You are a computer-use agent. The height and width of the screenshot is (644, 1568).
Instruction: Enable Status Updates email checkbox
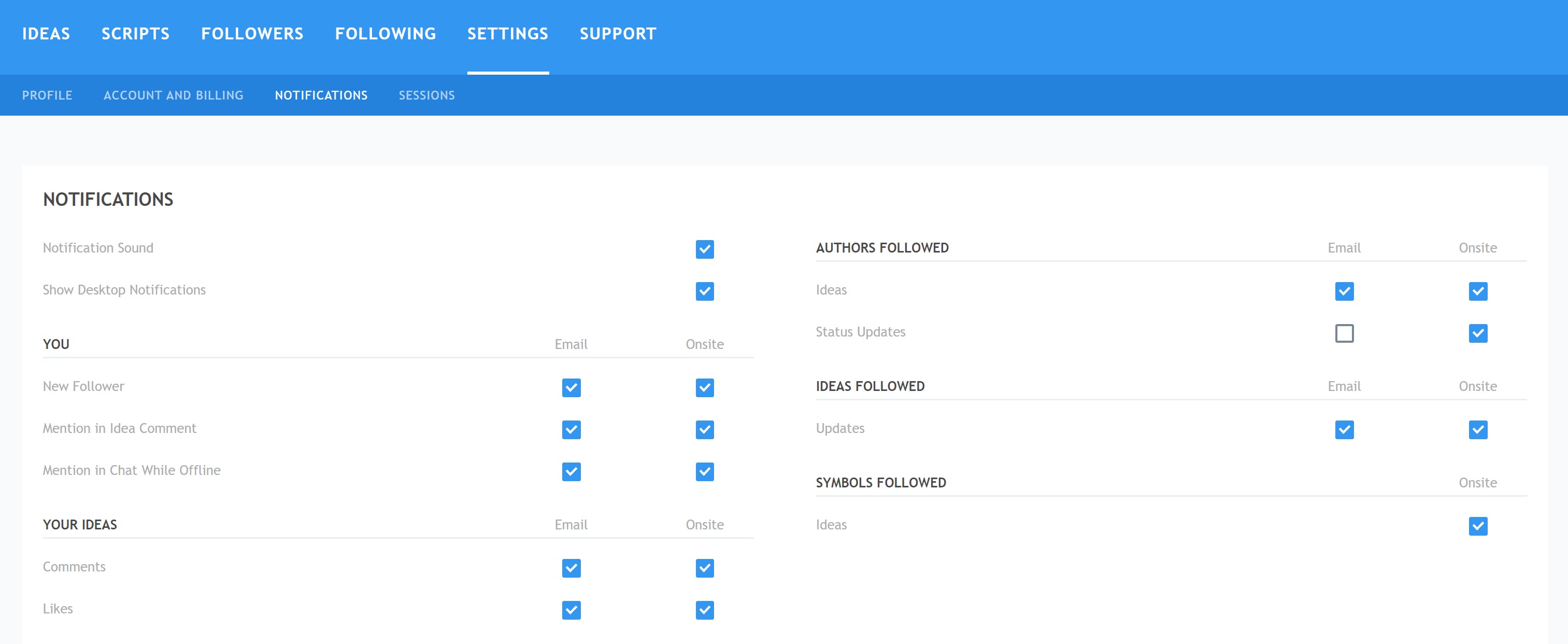(1344, 333)
